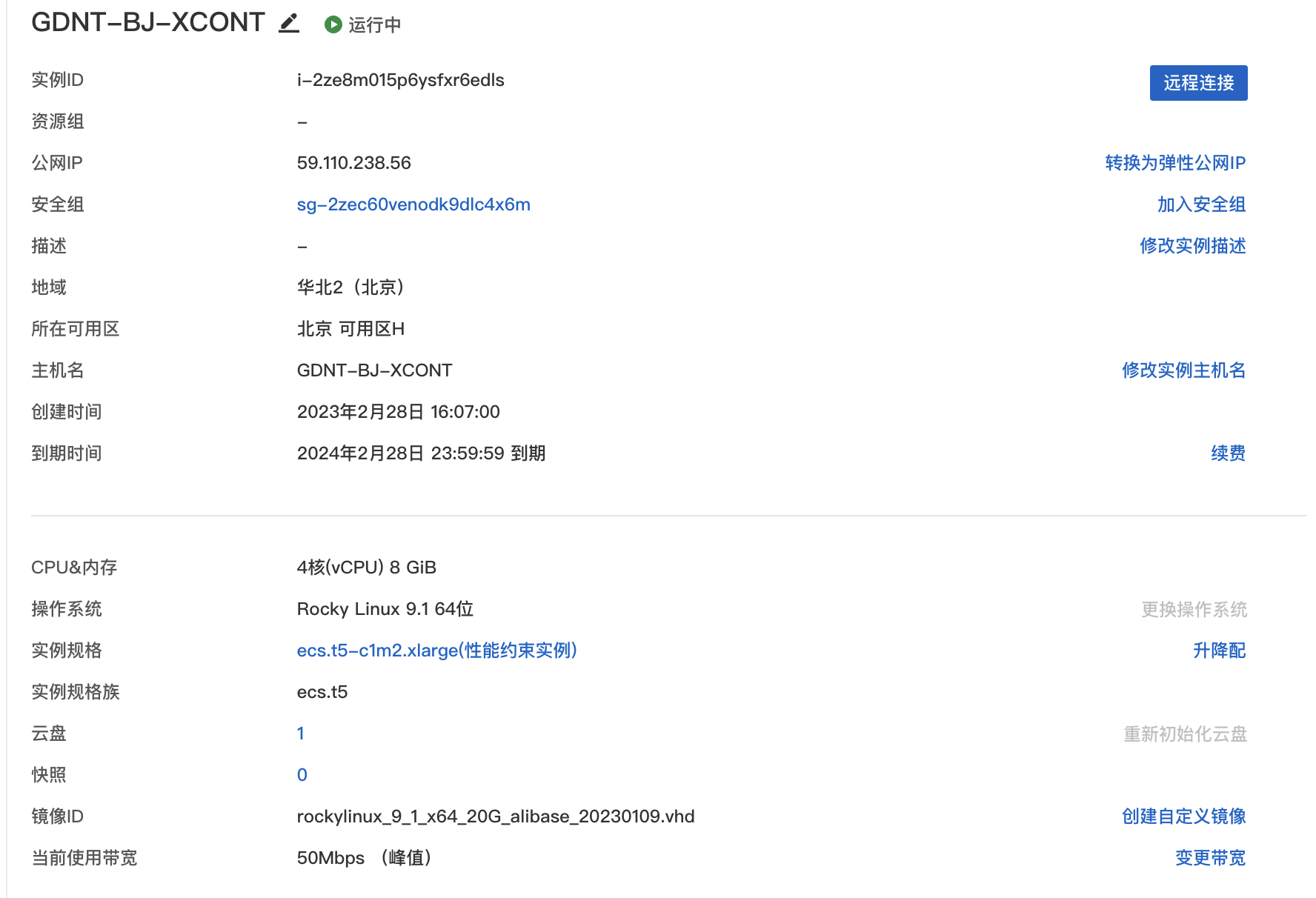Select the instance ID i-2ze8m015p6ysfxr6edls
Image resolution: width=1316 pixels, height=898 pixels.
coord(400,80)
